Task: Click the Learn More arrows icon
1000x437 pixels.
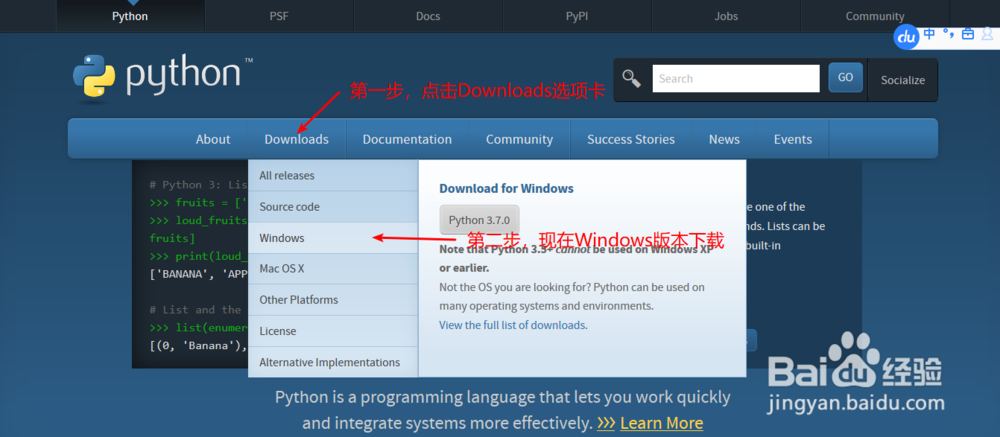Action: pyautogui.click(x=606, y=423)
